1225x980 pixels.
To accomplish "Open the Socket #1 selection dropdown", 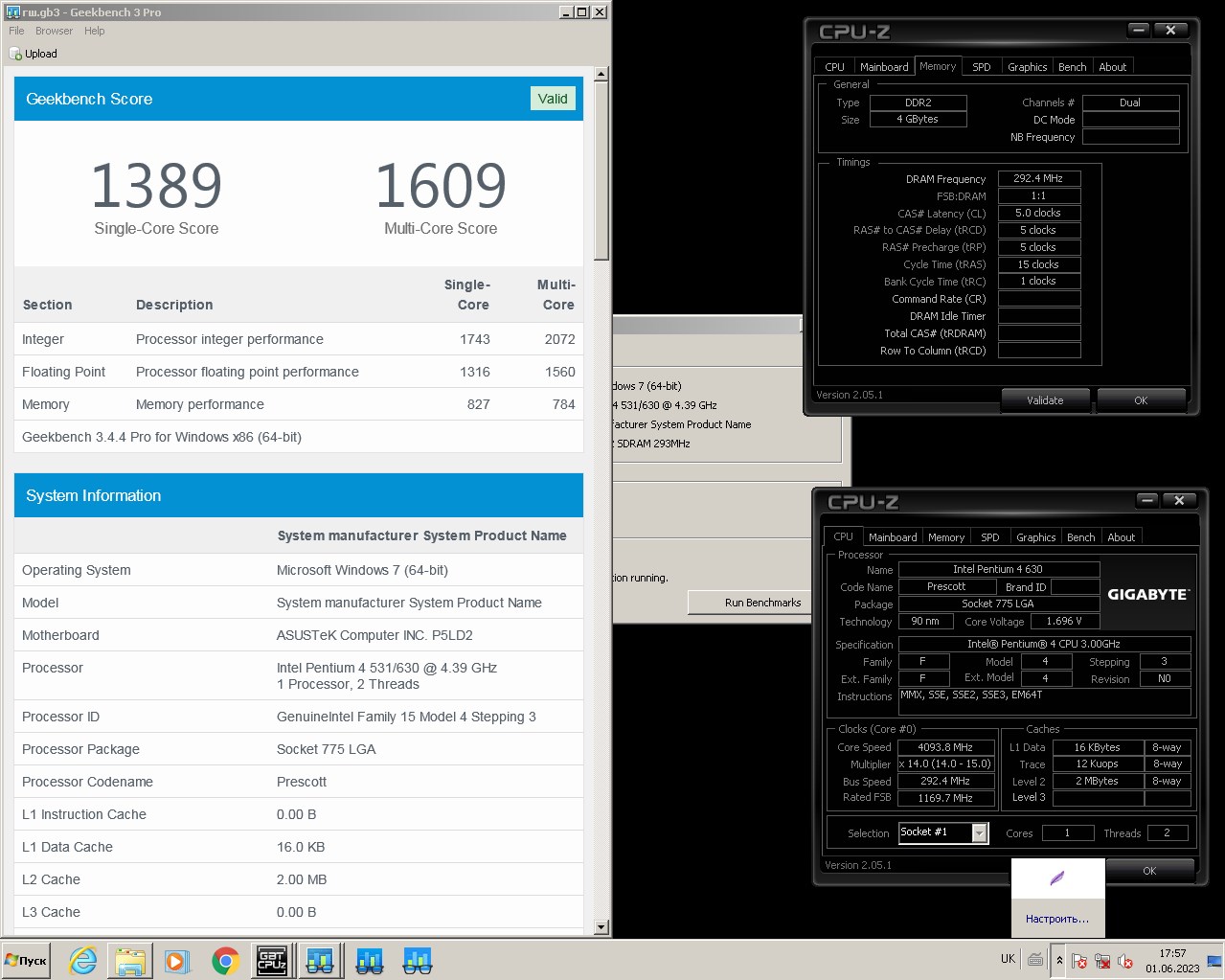I will click(979, 833).
